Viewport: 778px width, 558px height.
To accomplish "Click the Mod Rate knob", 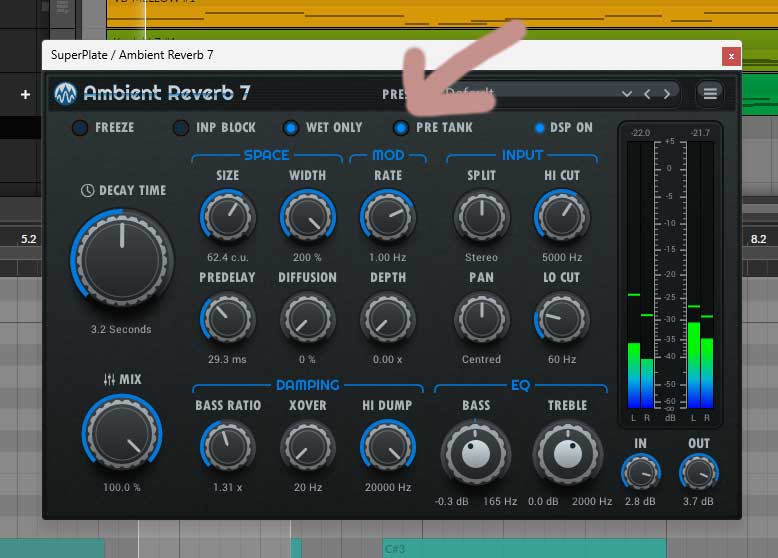I will (x=388, y=217).
